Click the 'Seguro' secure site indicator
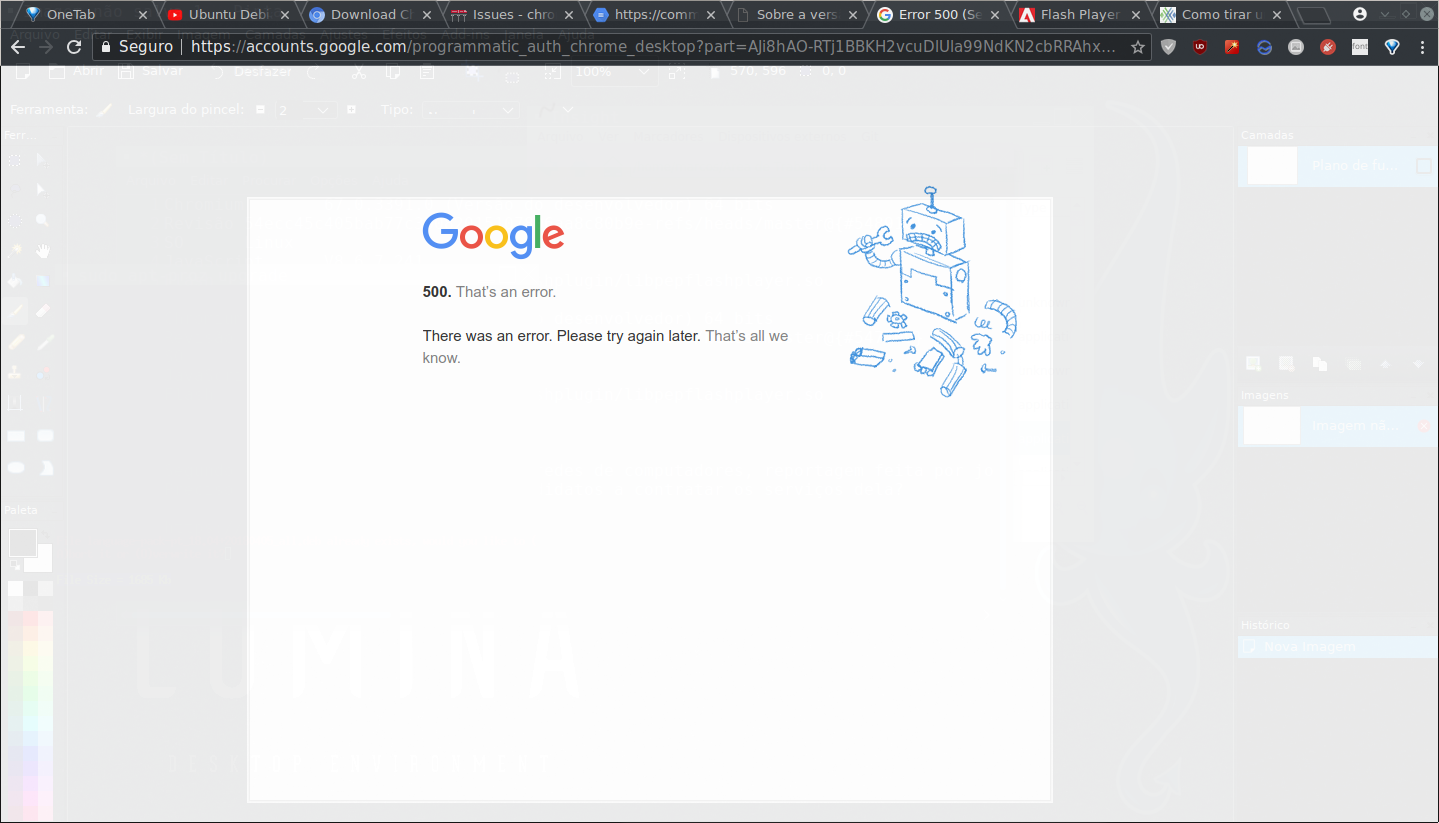The image size is (1439, 823). [137, 47]
